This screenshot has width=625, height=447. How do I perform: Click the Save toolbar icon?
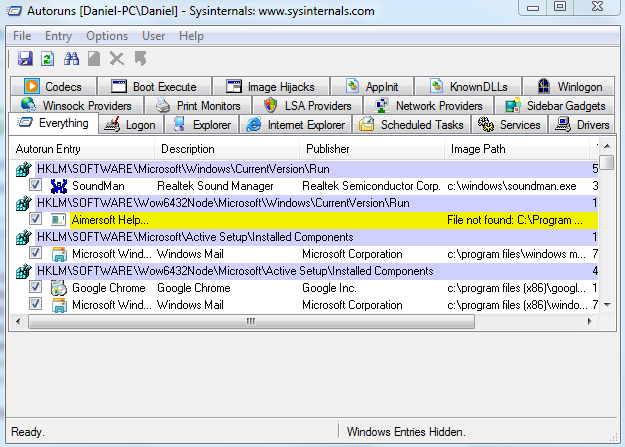[x=25, y=59]
